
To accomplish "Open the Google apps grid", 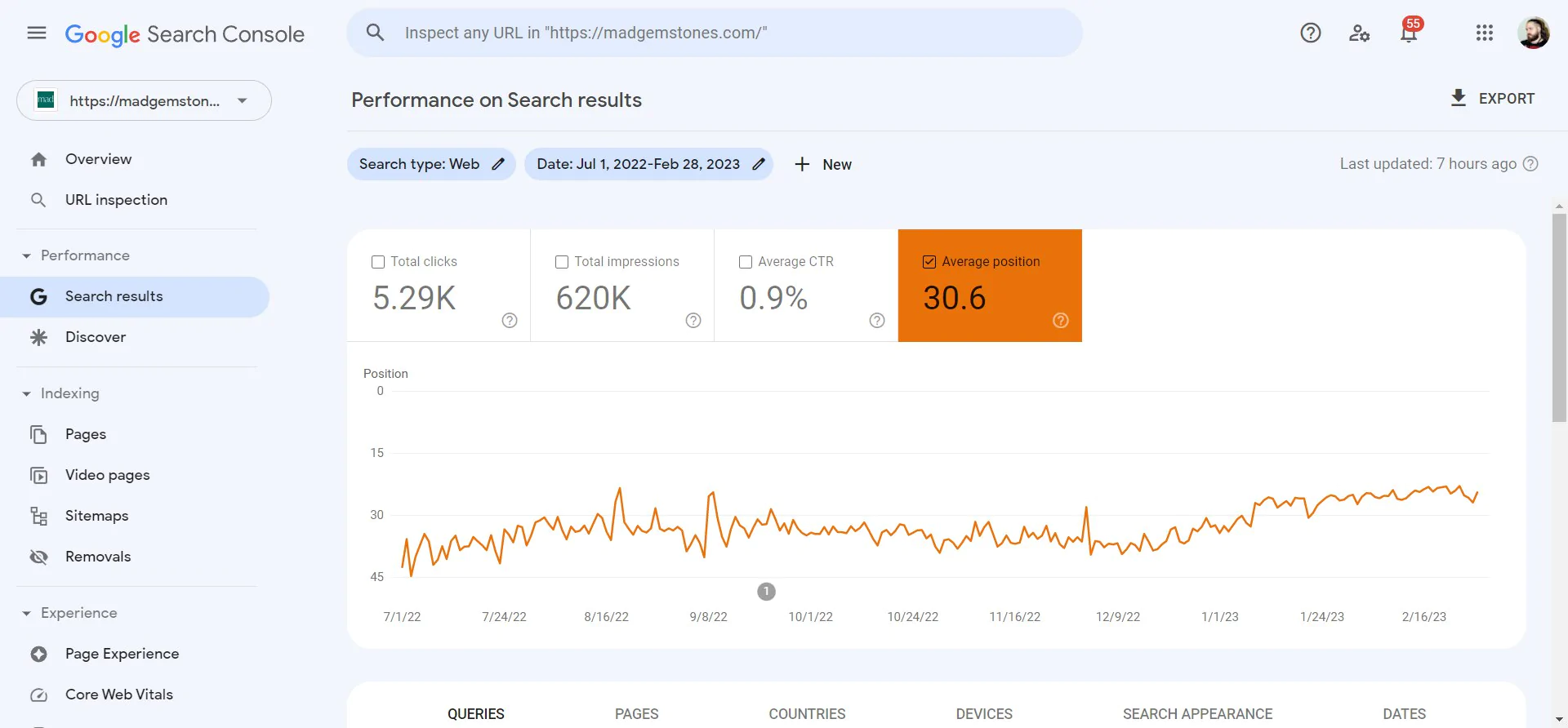I will point(1484,33).
